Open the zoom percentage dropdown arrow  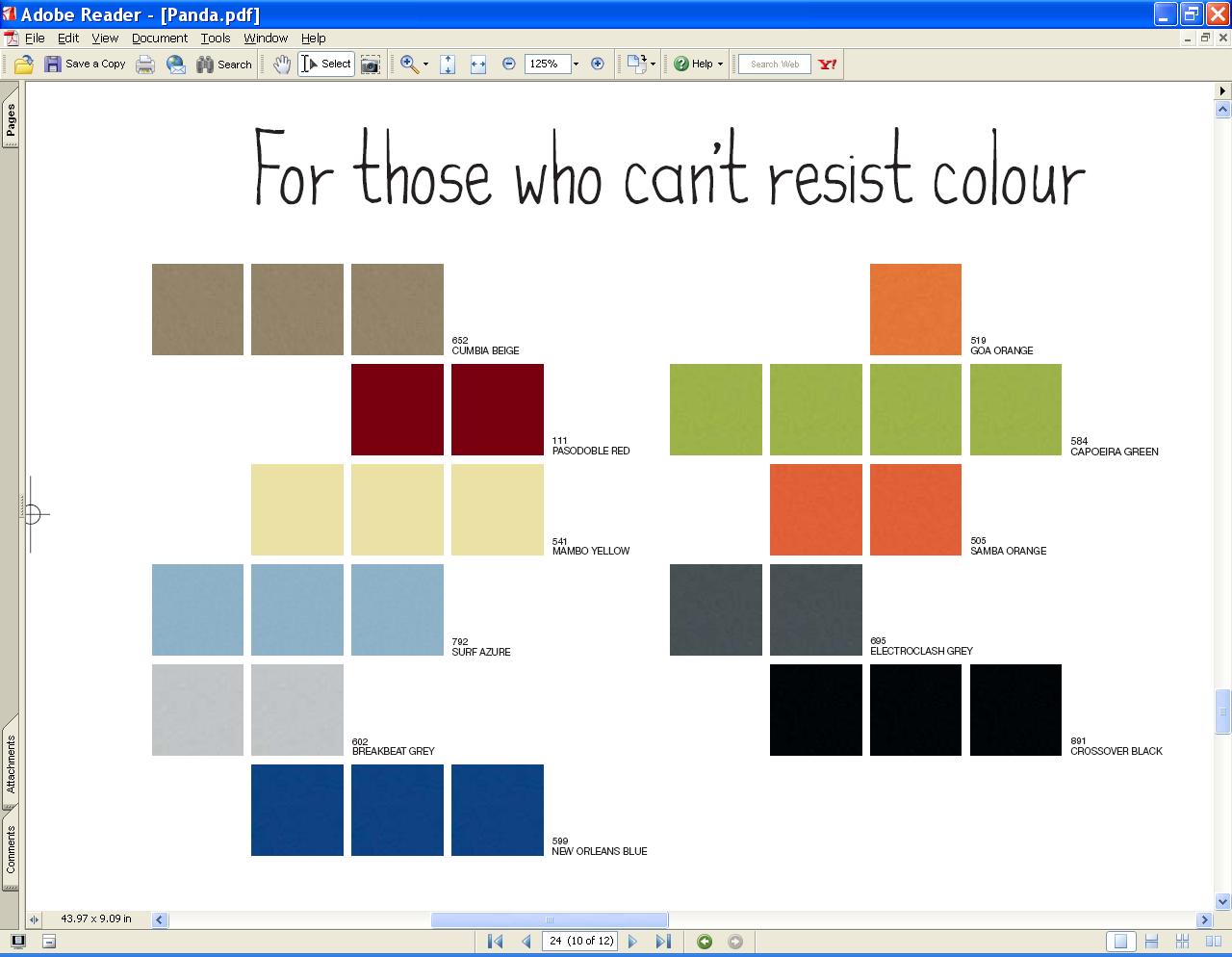(576, 64)
